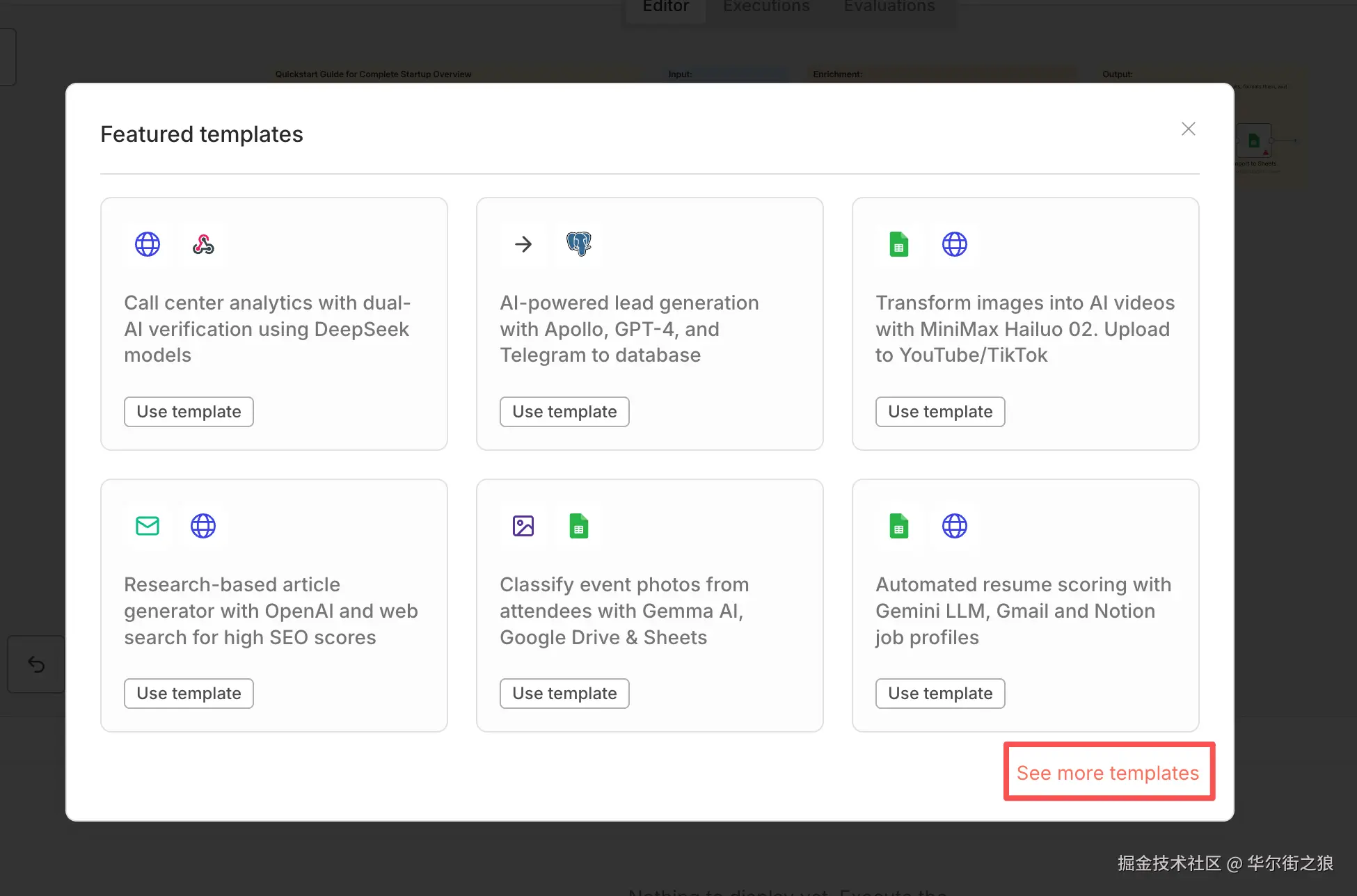Click globe icon on resume scoring card

click(955, 526)
